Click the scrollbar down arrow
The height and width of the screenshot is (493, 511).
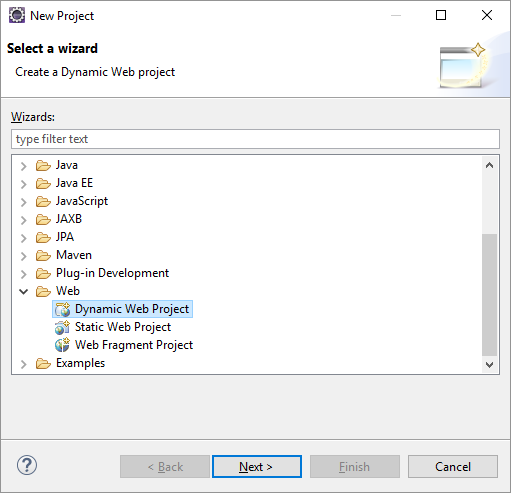(x=489, y=364)
